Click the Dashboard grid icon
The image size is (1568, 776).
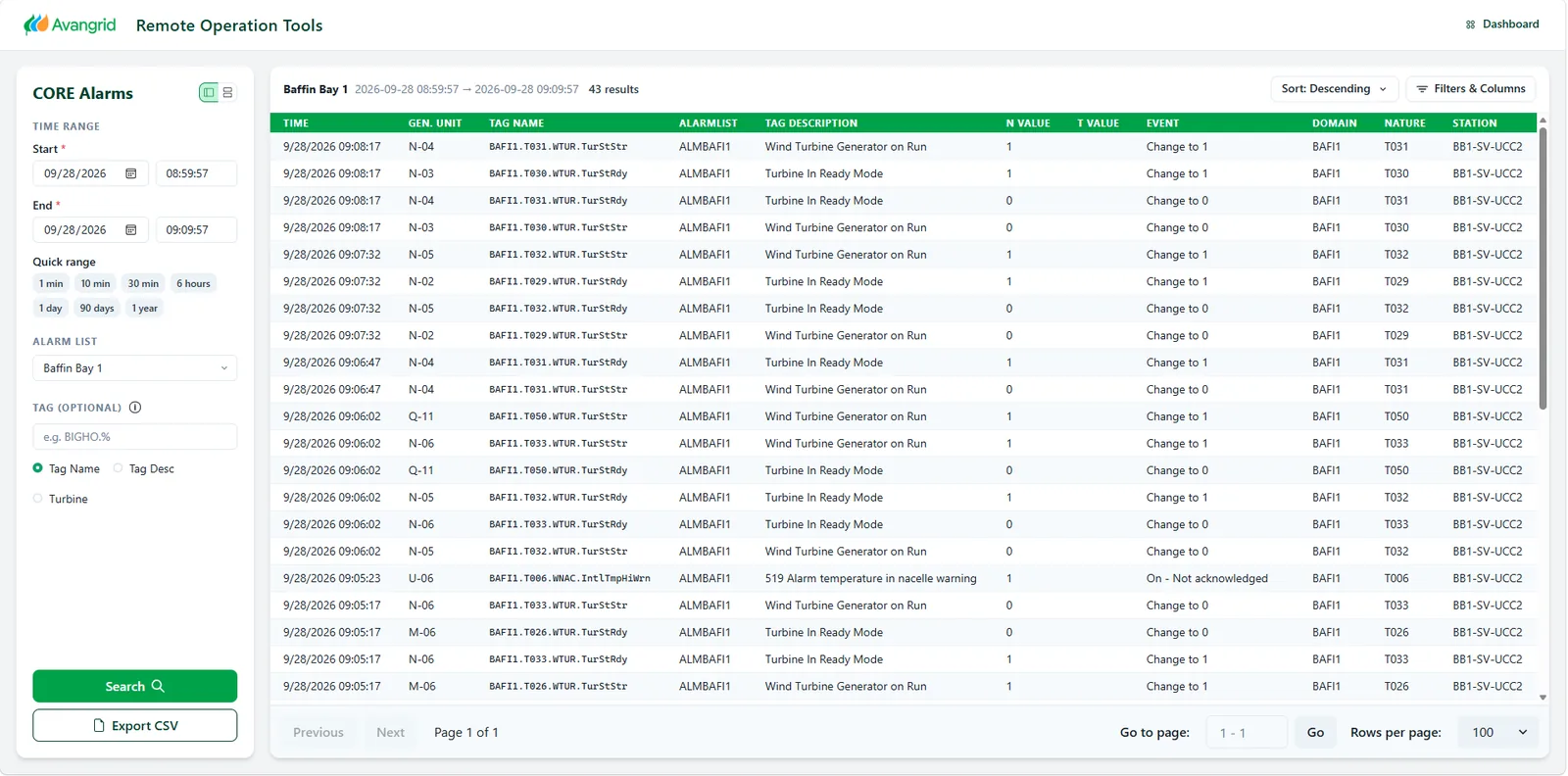pos(1470,24)
